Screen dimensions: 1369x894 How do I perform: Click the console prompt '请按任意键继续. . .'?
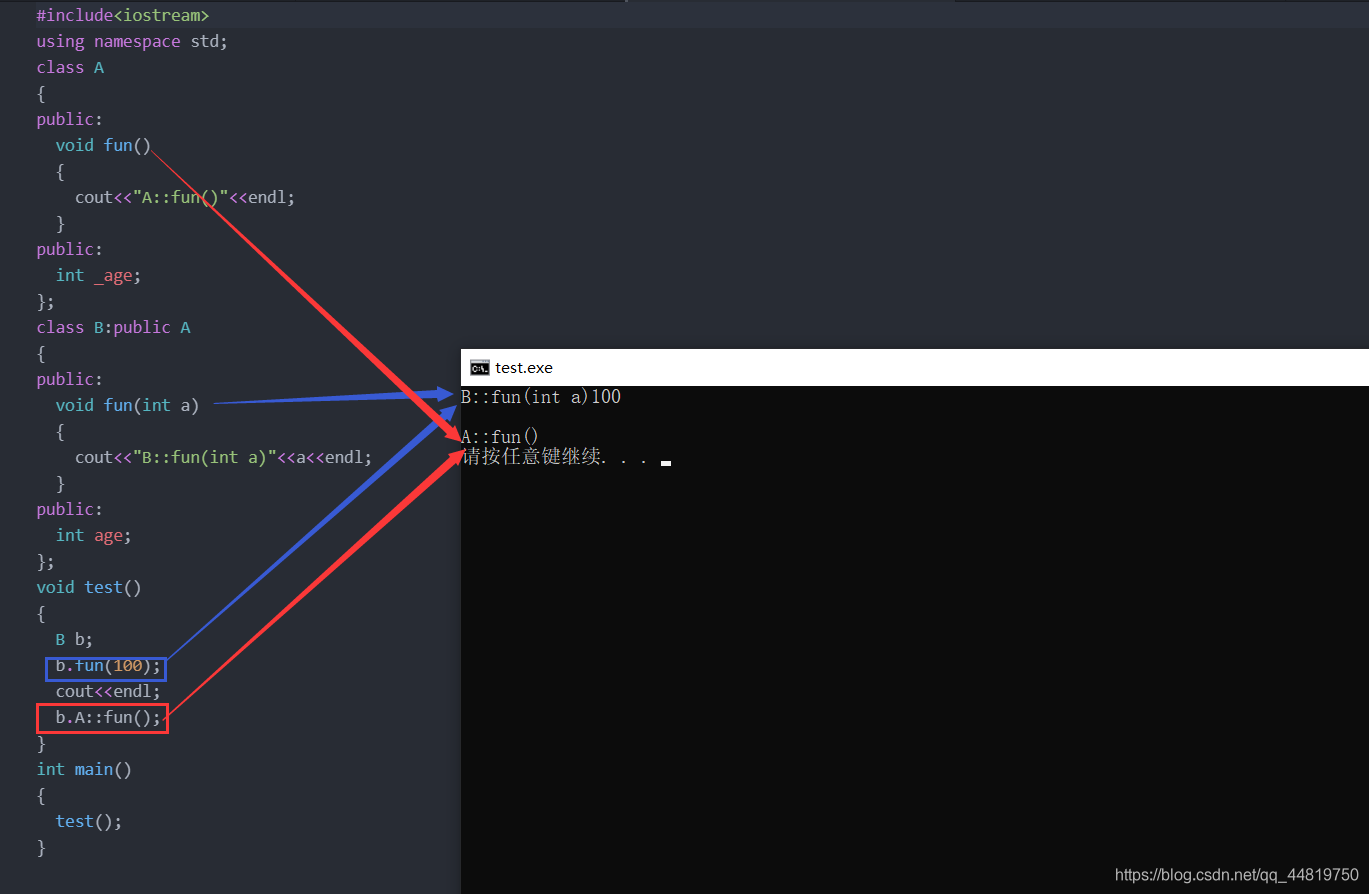coord(555,457)
